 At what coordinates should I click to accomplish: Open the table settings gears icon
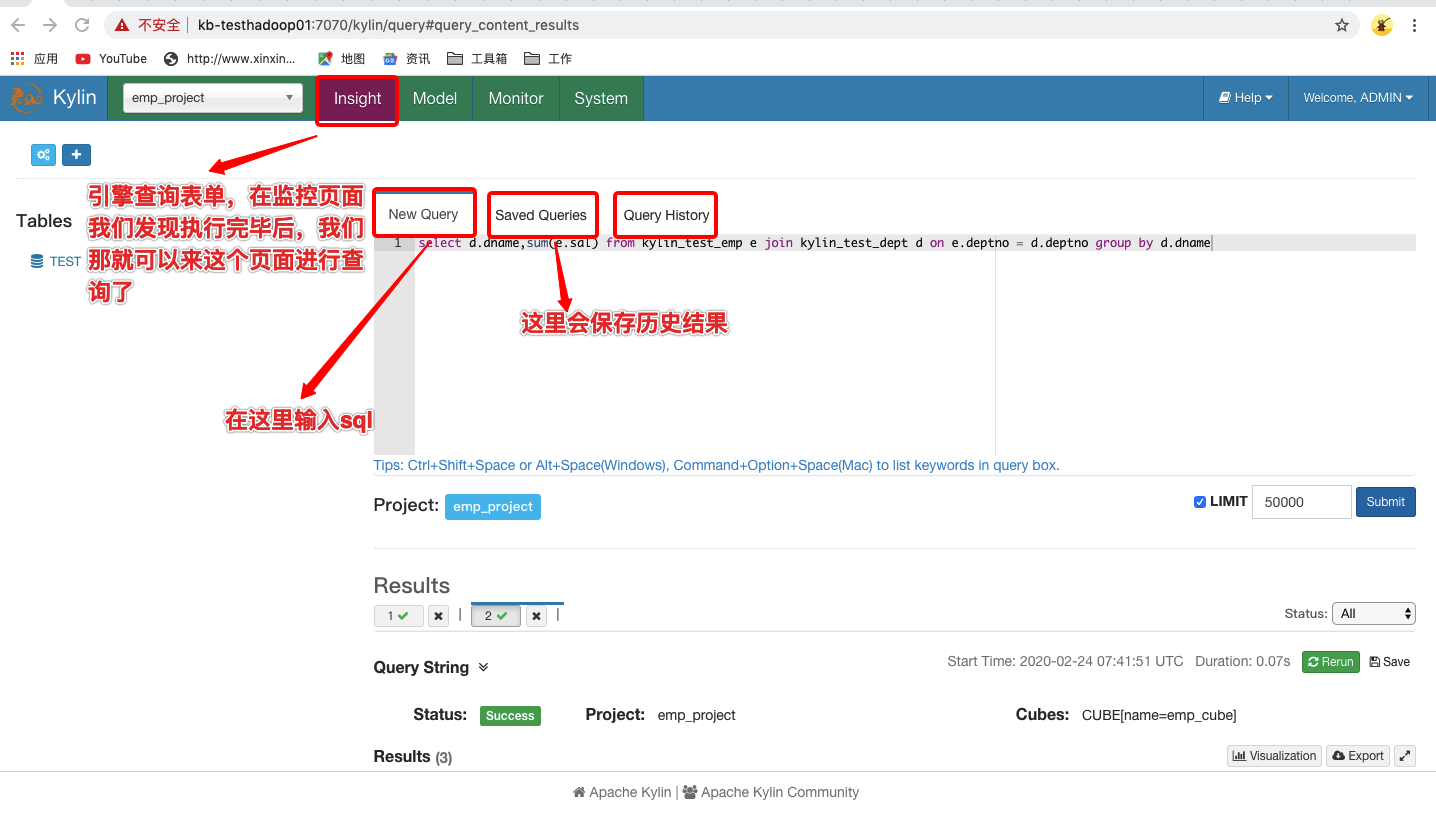tap(42, 154)
